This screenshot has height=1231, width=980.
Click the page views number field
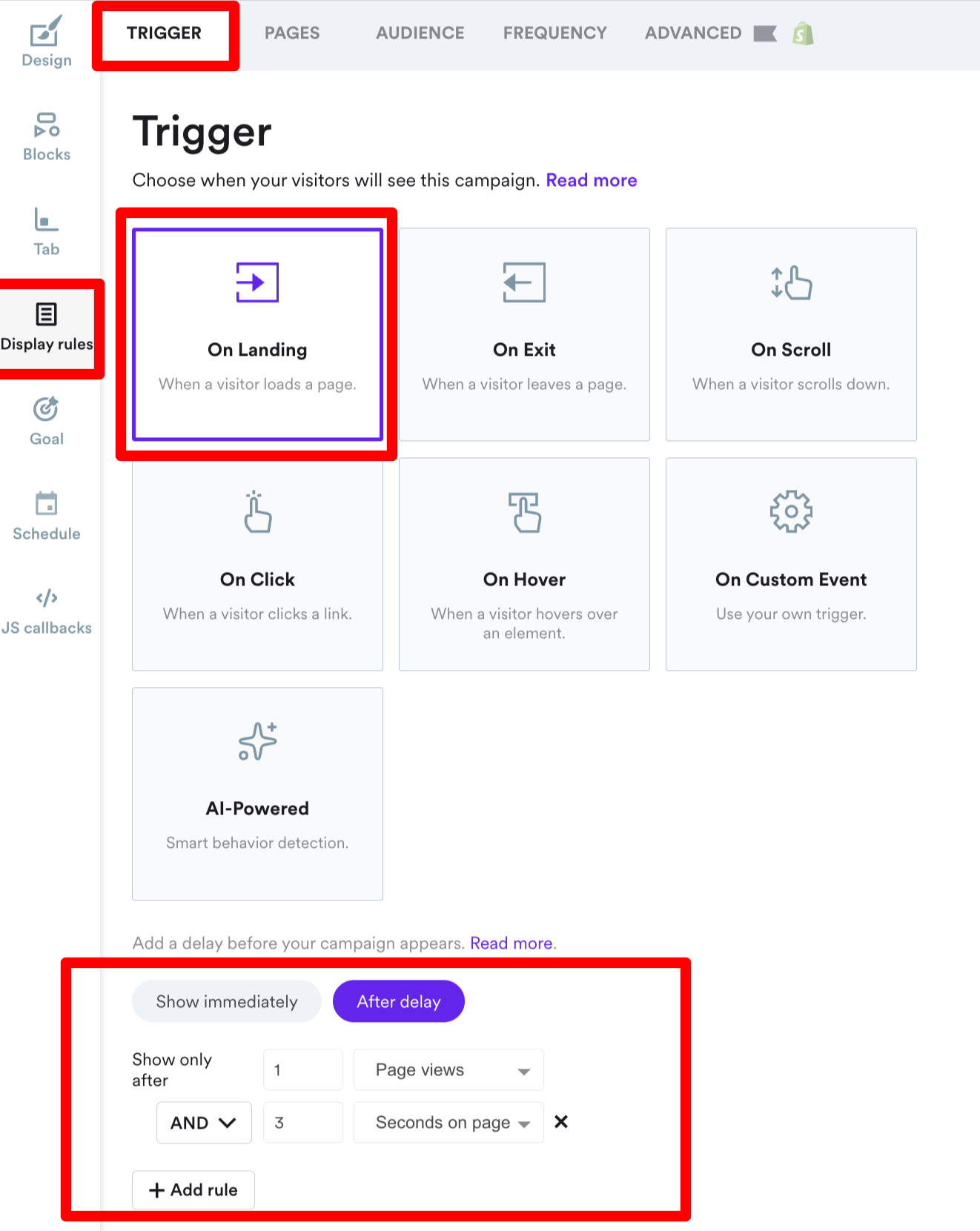(302, 1069)
